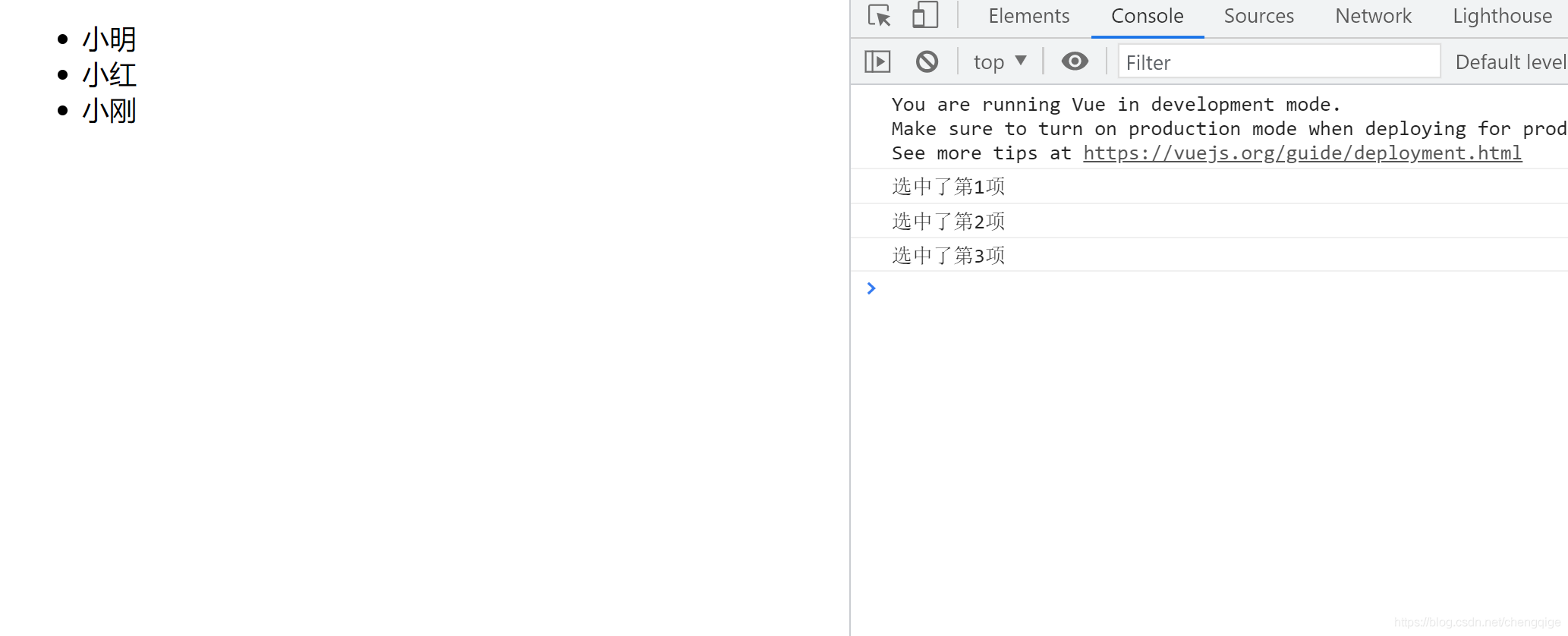Open the vuejs.org deployment guide link

point(1302,153)
